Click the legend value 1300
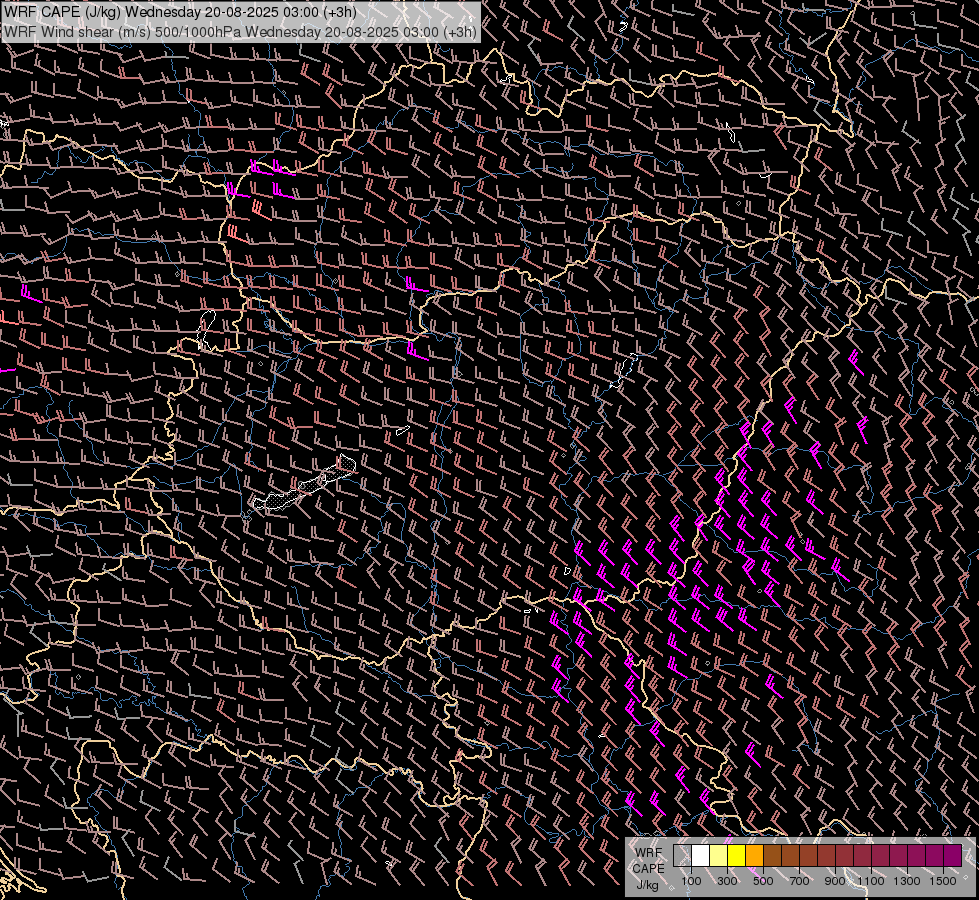 907,881
